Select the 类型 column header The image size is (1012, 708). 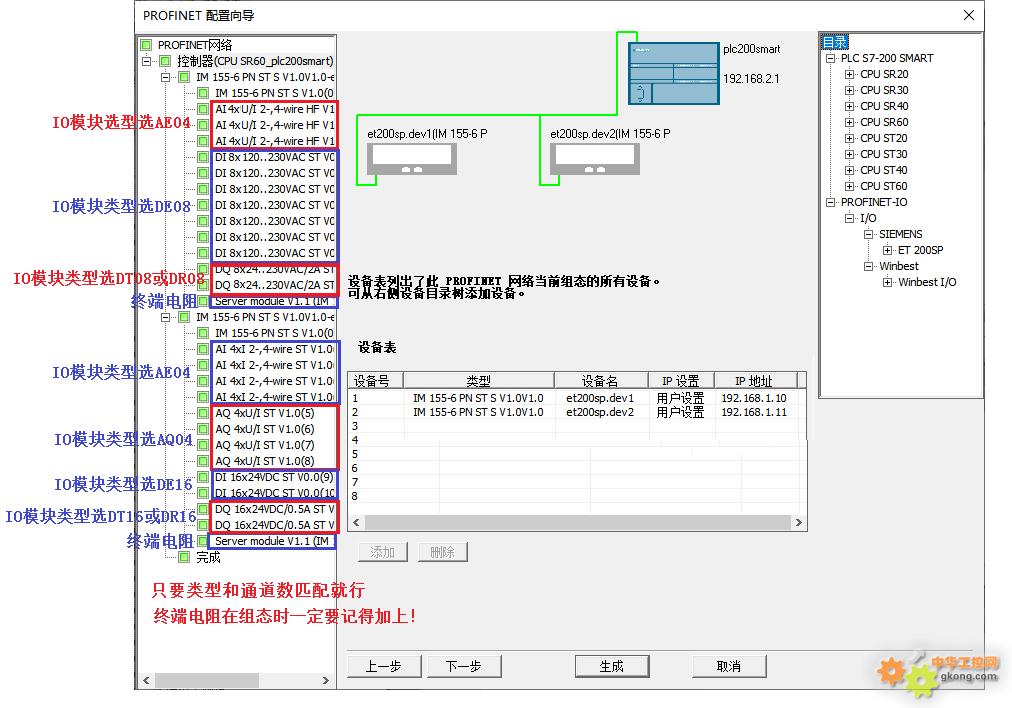tap(478, 380)
